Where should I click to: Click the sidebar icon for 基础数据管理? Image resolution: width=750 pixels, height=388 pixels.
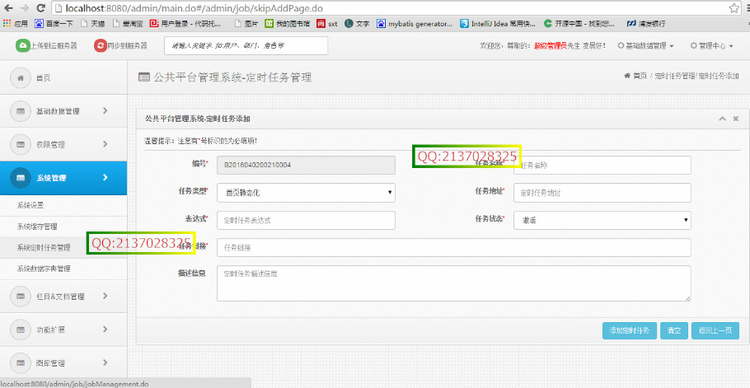(20, 111)
